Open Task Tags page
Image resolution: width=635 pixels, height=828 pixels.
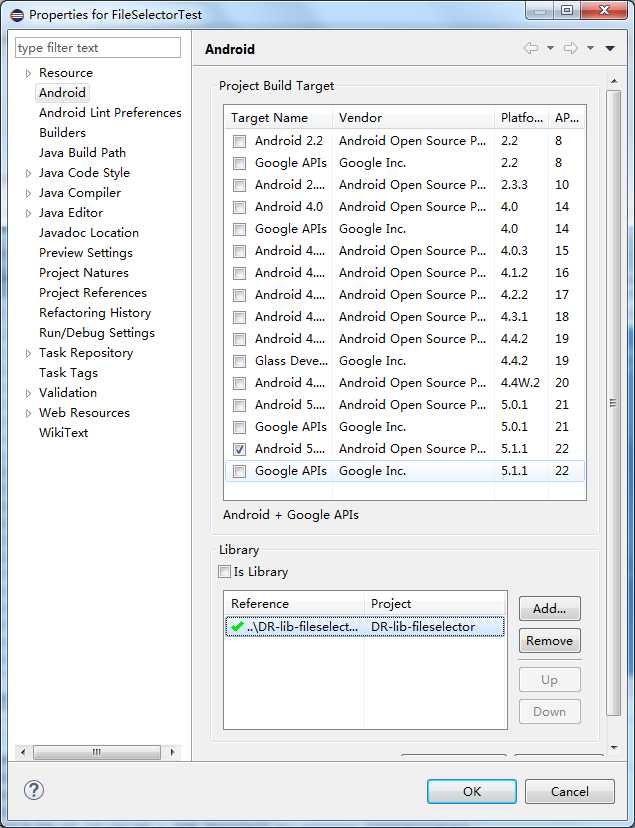68,373
